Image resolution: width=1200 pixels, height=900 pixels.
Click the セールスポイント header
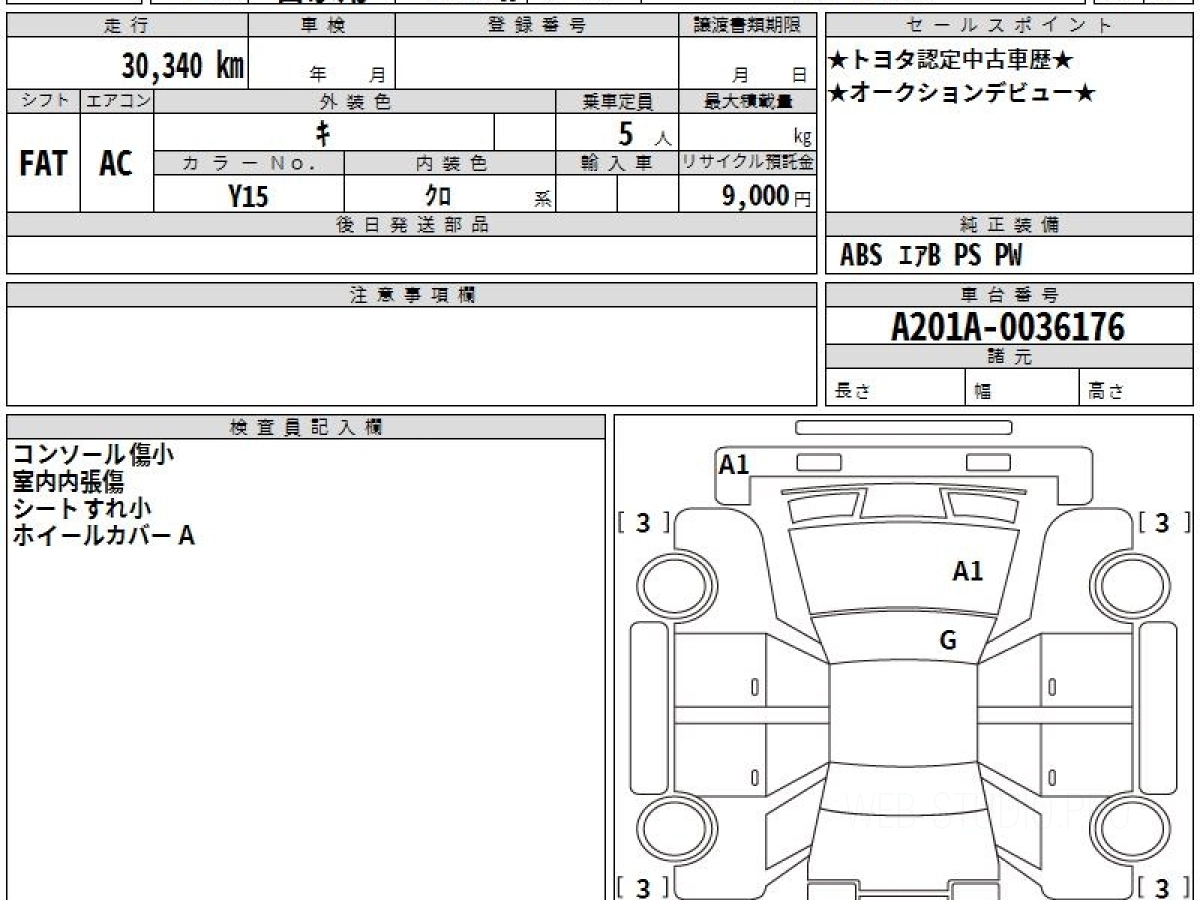(x=1009, y=26)
